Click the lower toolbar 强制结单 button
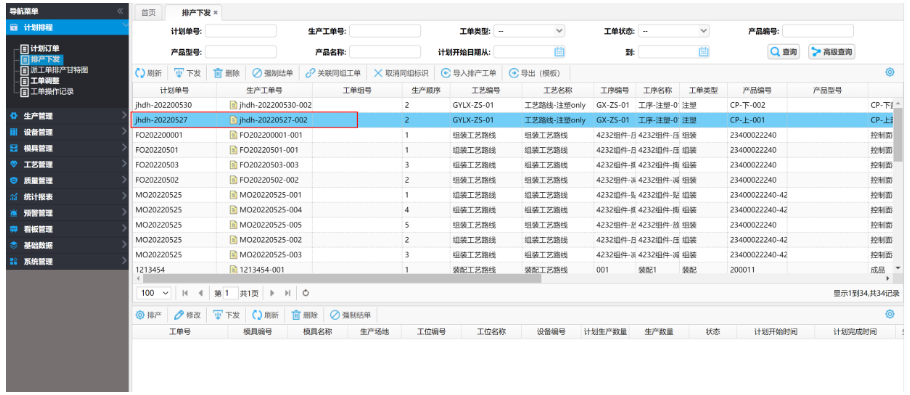 coord(351,315)
